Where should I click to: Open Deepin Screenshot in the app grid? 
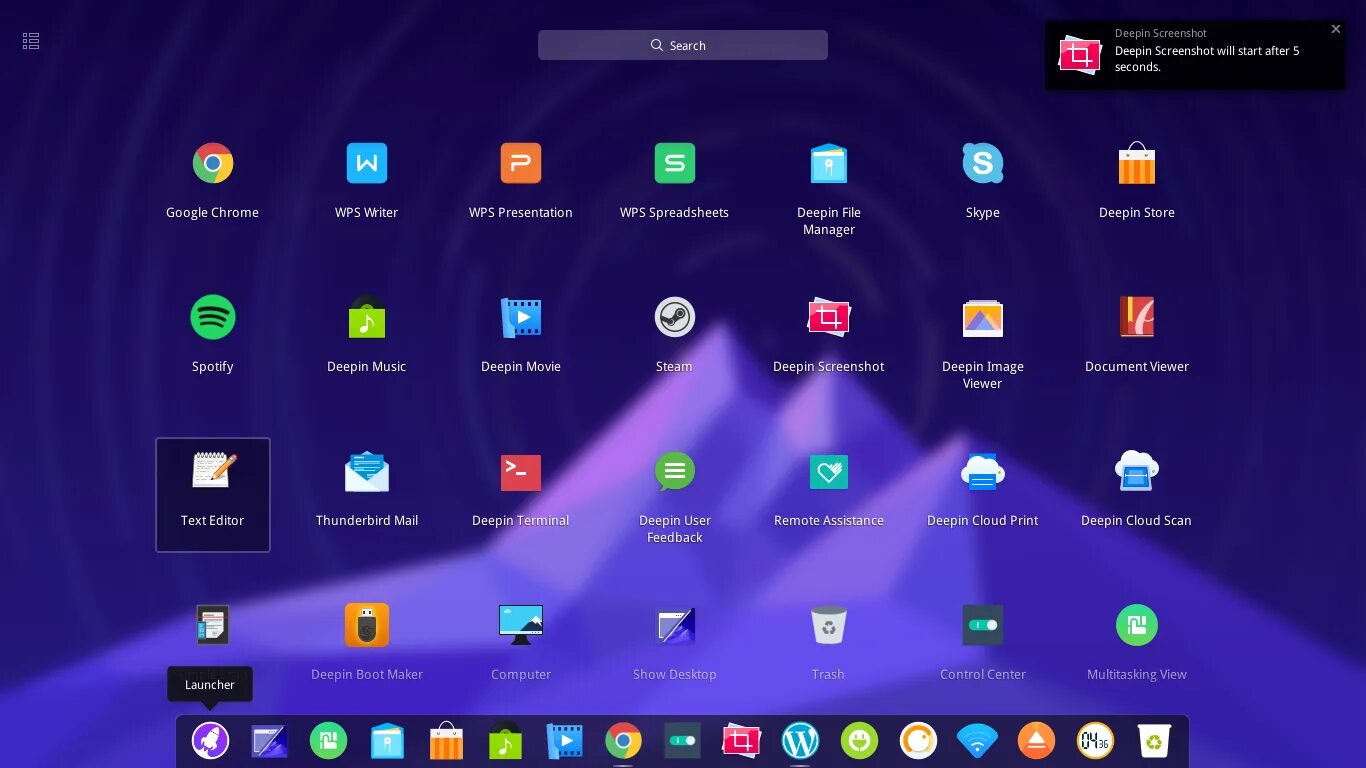(x=828, y=317)
